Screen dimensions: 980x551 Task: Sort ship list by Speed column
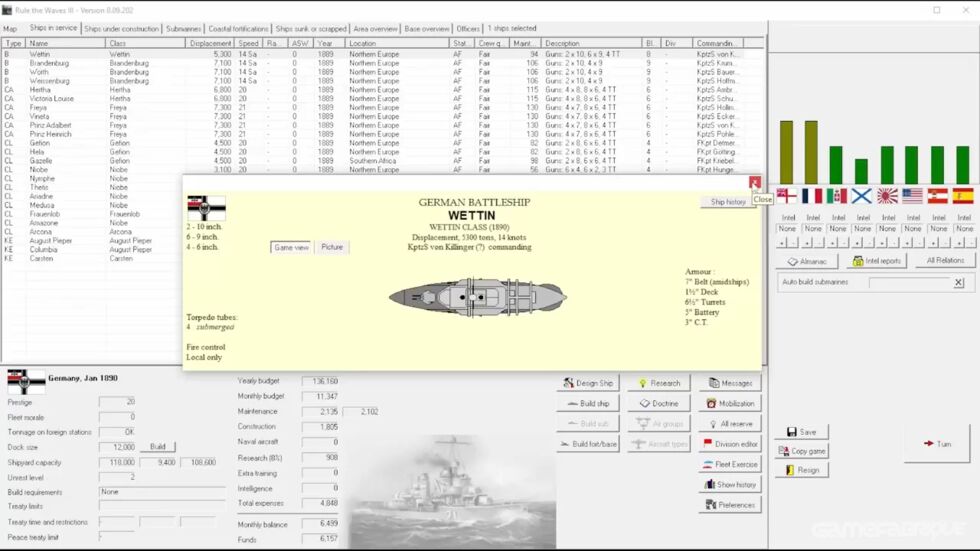(x=248, y=44)
